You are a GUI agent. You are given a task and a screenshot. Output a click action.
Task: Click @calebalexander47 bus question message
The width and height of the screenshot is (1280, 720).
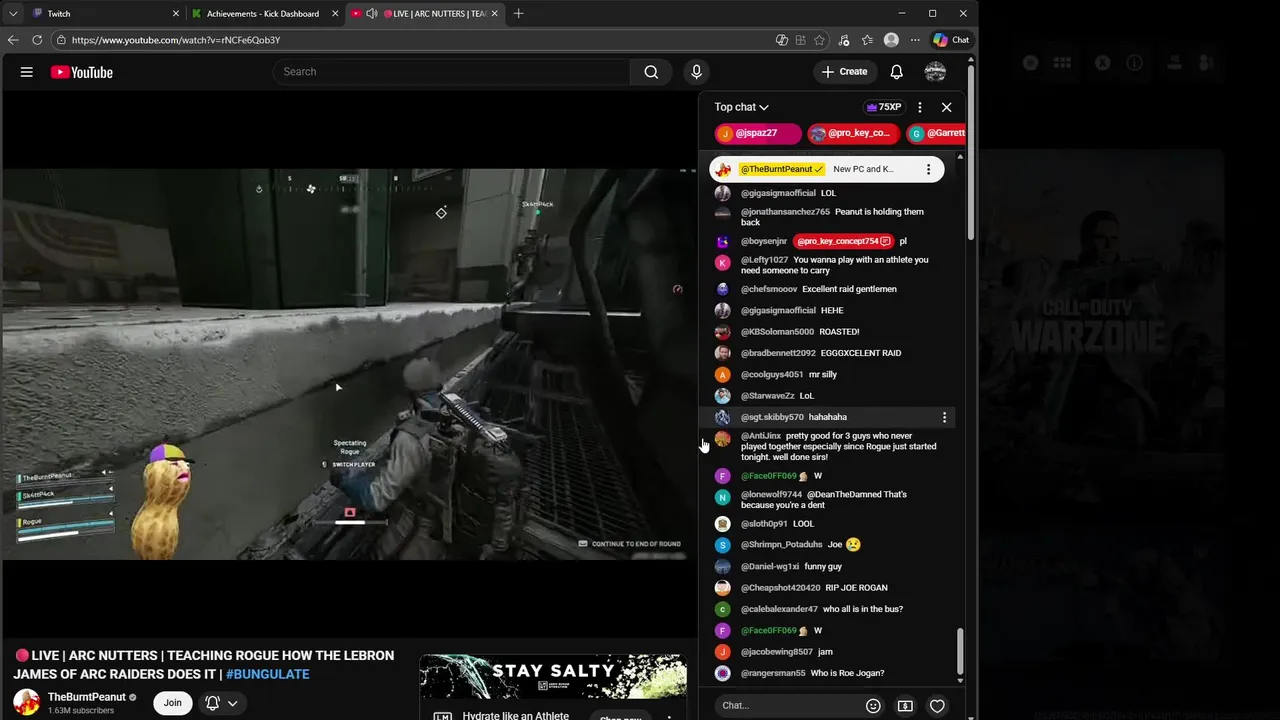pyautogui.click(x=827, y=609)
